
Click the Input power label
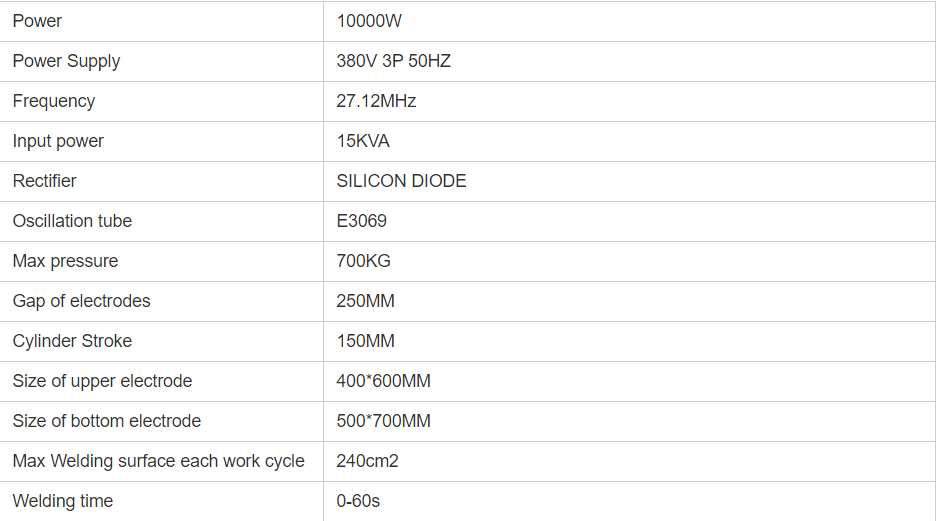coord(58,141)
